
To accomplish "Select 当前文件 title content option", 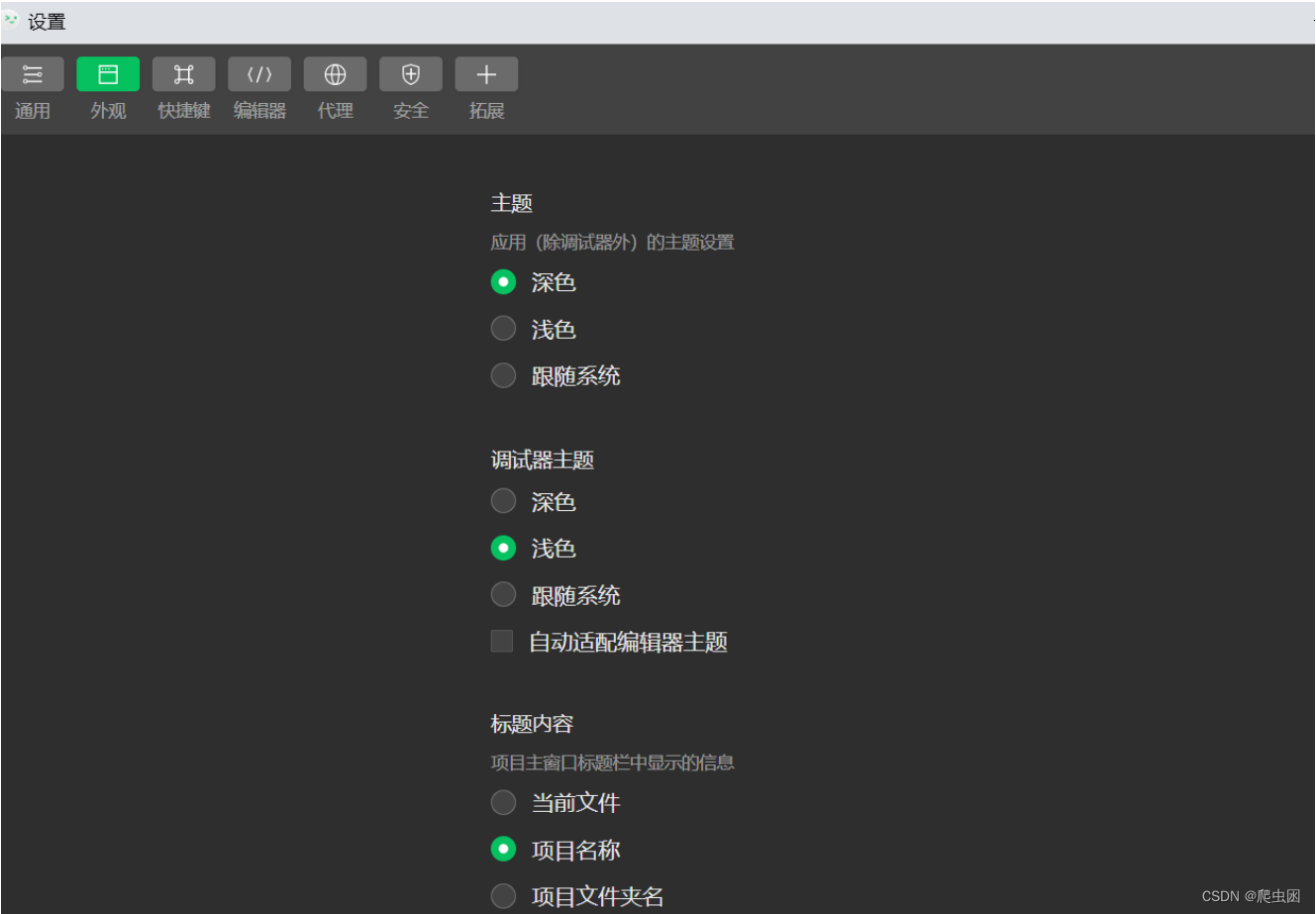I will click(503, 802).
